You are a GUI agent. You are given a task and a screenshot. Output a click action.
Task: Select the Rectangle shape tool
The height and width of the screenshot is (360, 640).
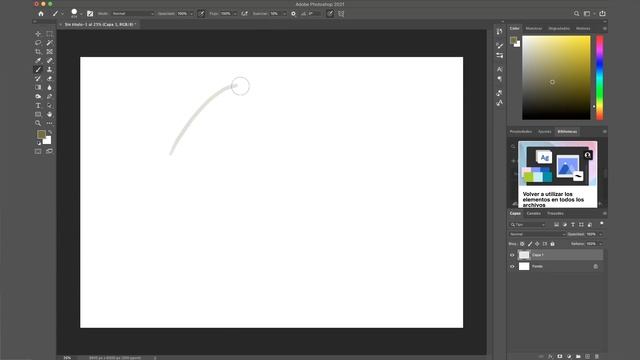[x=38, y=114]
